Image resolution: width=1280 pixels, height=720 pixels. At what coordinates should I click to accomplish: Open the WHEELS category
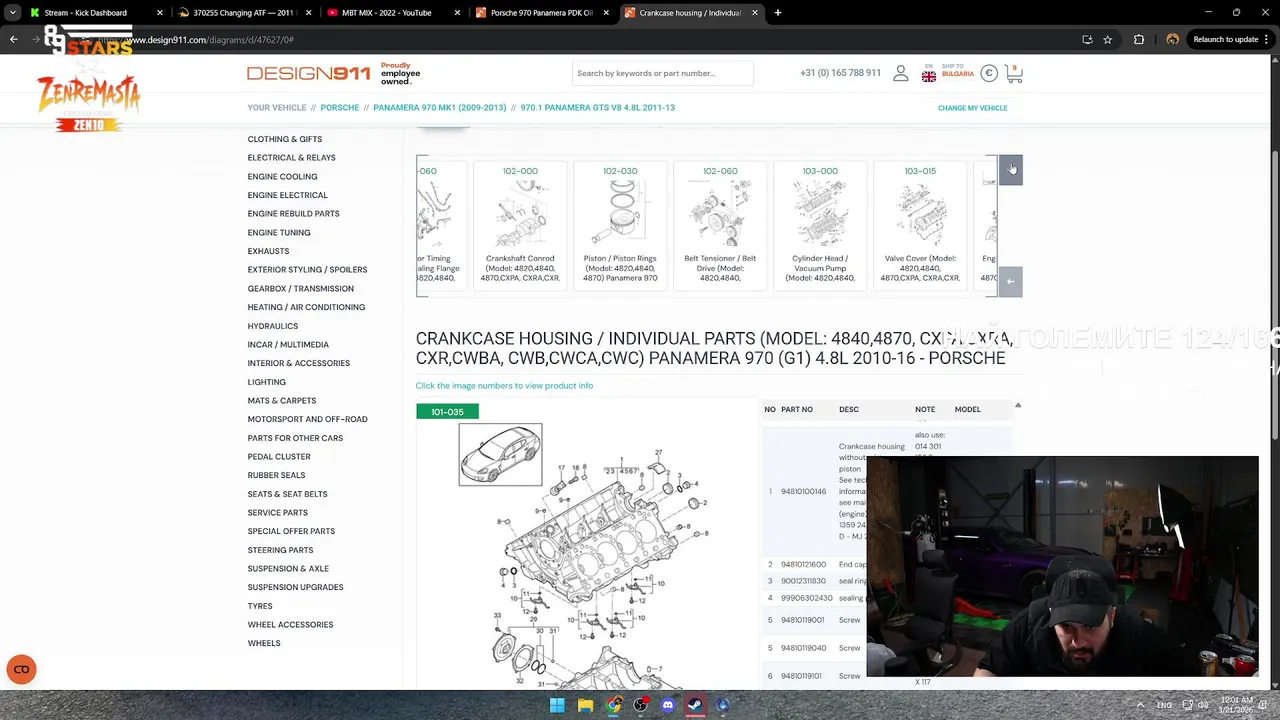264,643
